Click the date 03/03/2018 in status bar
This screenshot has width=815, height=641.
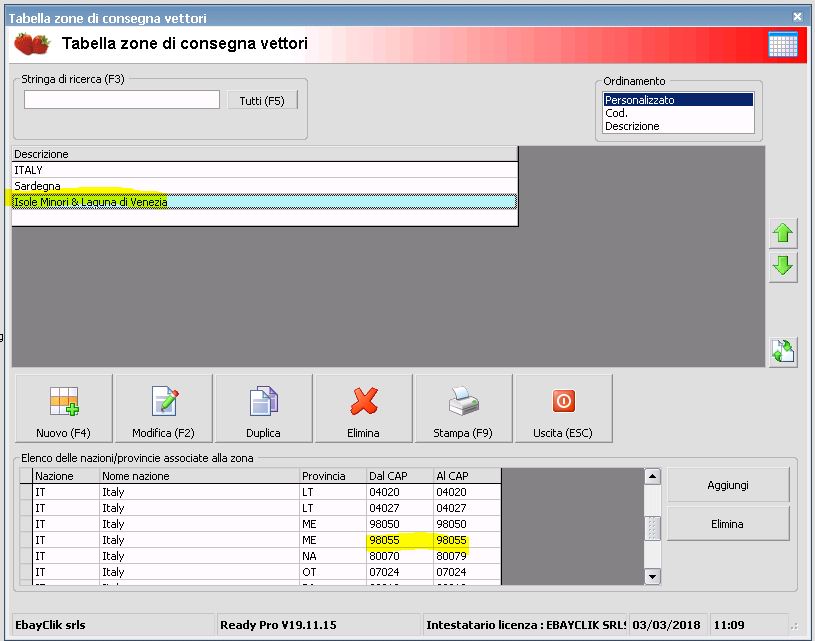click(666, 625)
